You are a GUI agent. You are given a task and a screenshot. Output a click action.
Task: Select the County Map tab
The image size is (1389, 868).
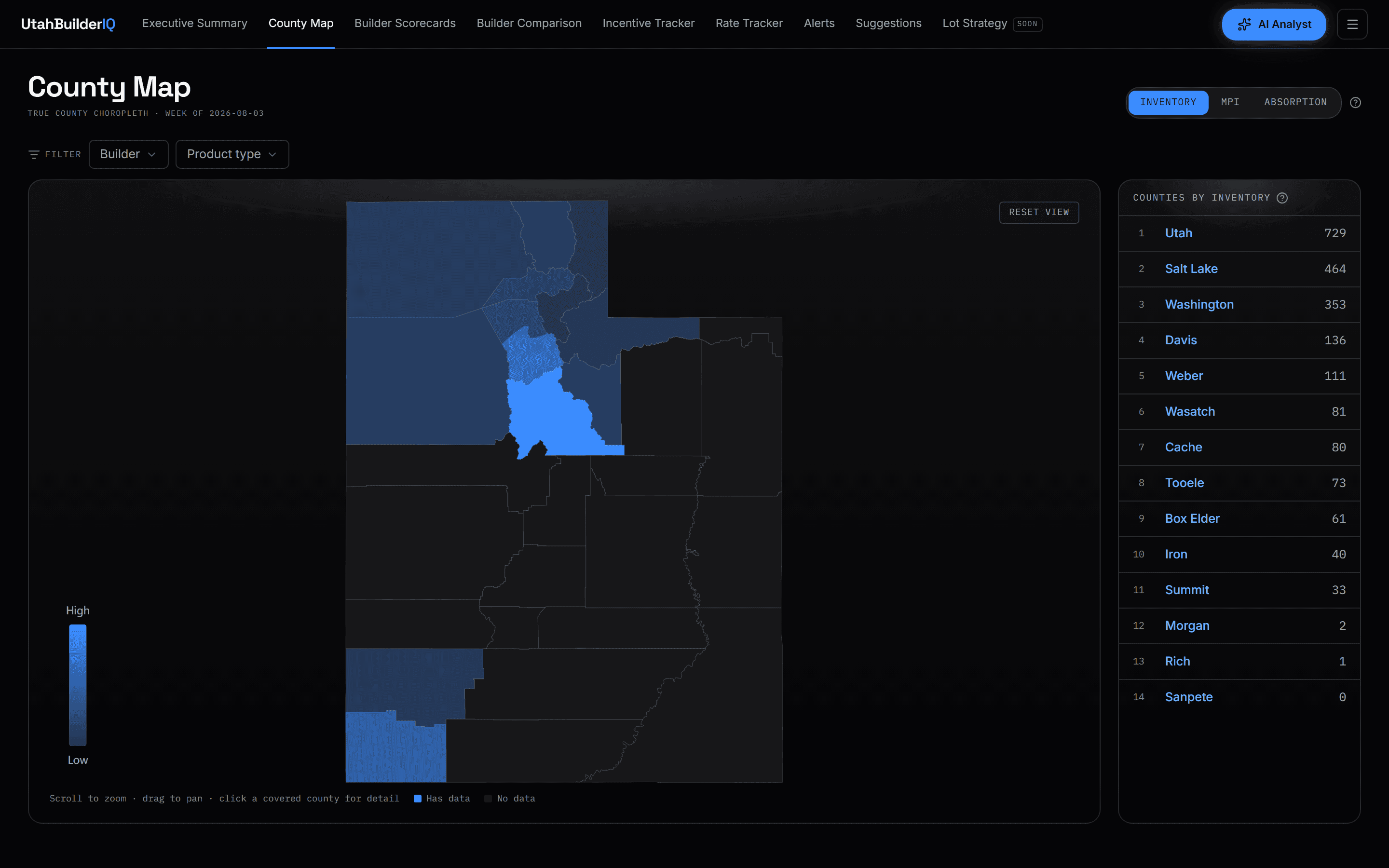tap(301, 24)
